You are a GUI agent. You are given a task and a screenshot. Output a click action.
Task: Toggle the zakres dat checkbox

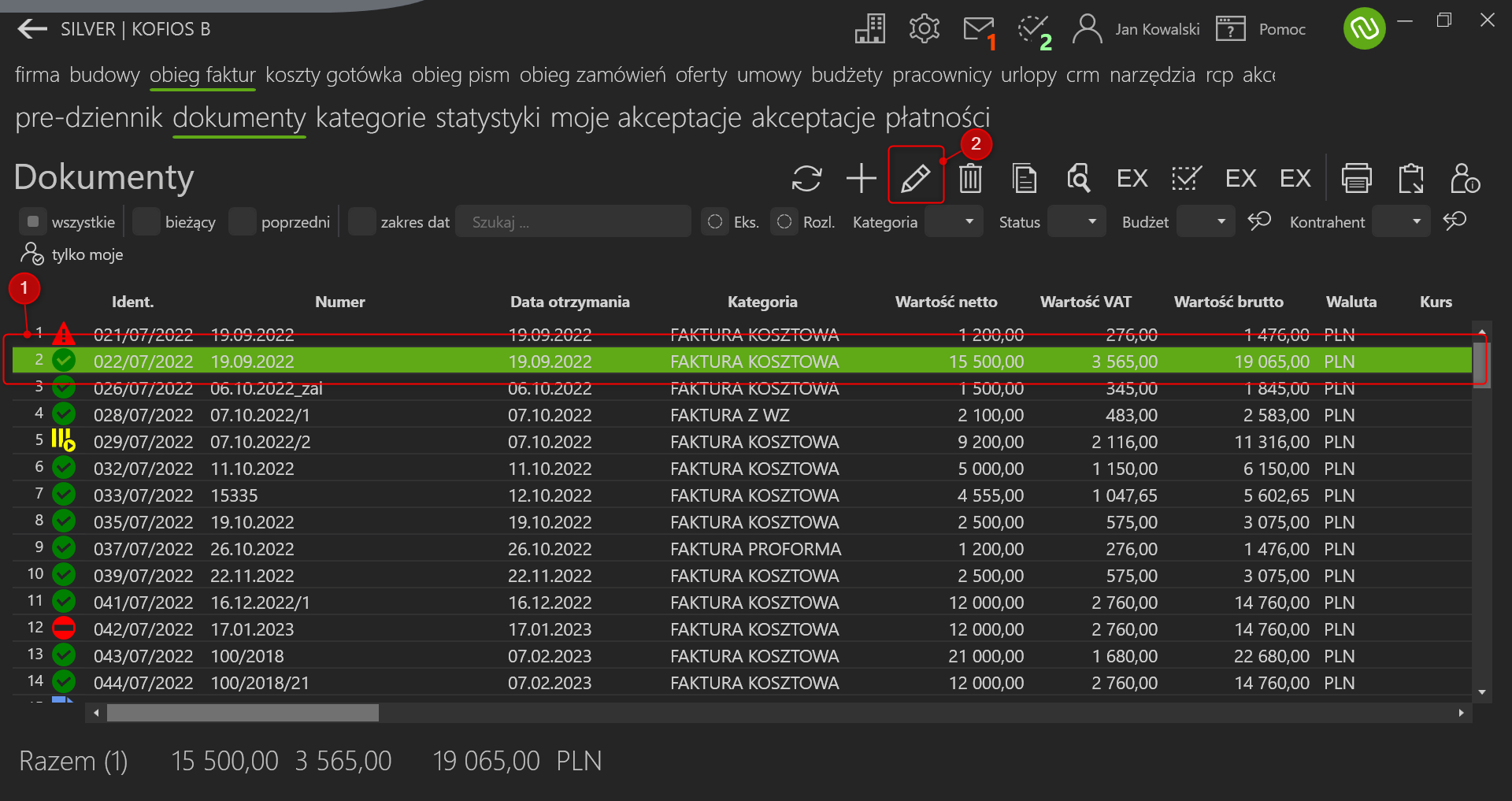click(x=362, y=221)
